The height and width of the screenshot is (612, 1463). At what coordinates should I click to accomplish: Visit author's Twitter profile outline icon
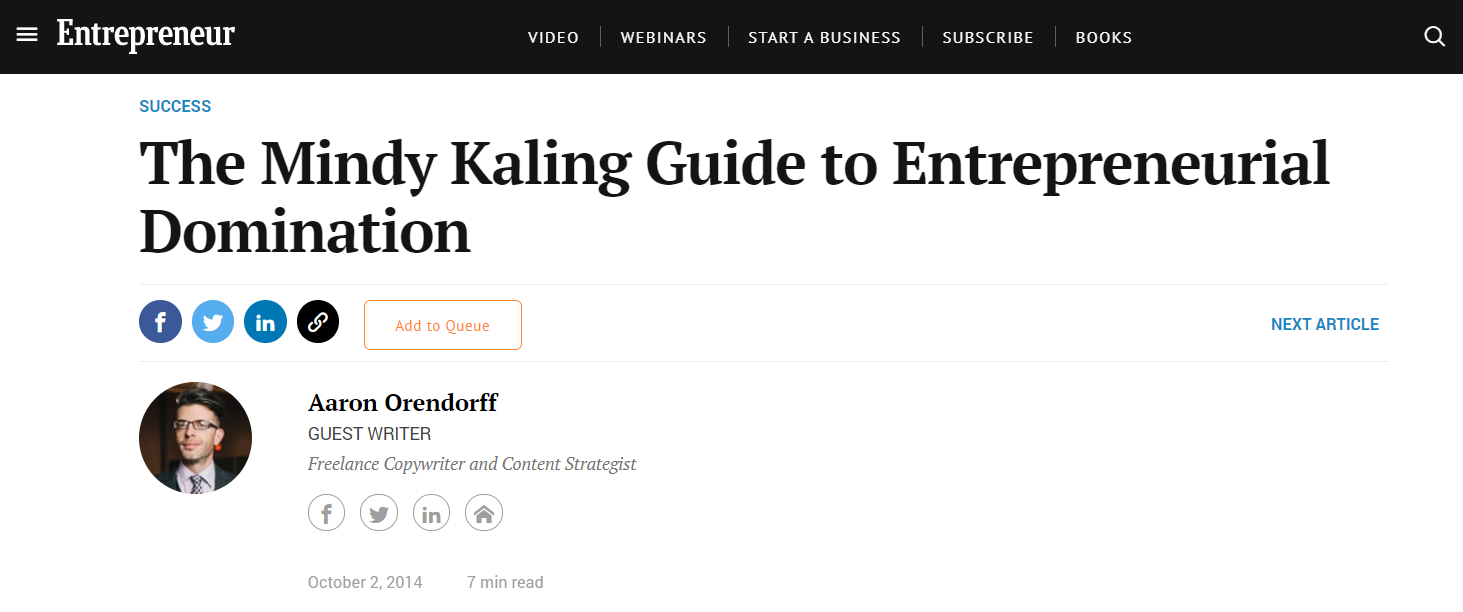click(379, 514)
